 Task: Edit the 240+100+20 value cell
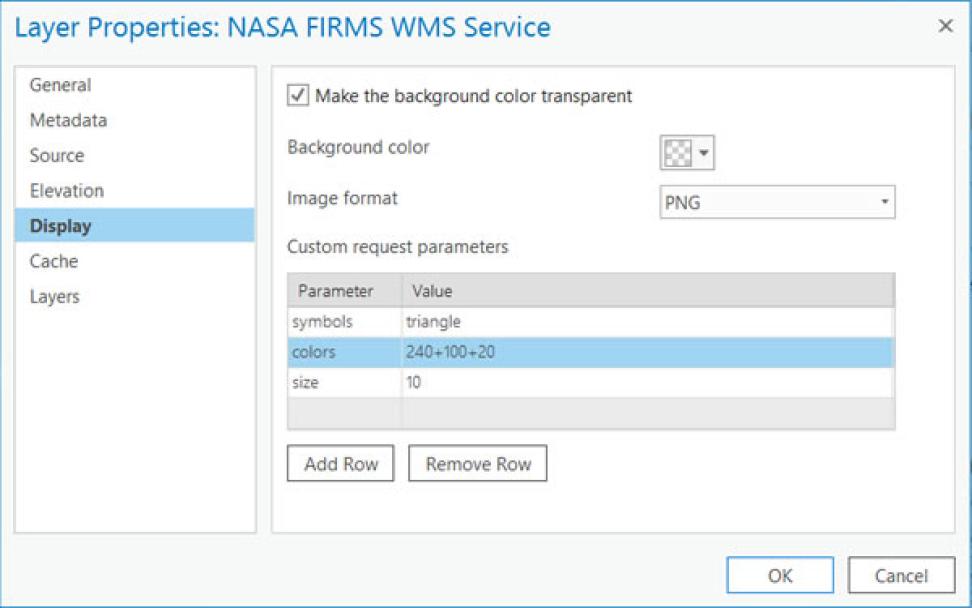[x=648, y=352]
